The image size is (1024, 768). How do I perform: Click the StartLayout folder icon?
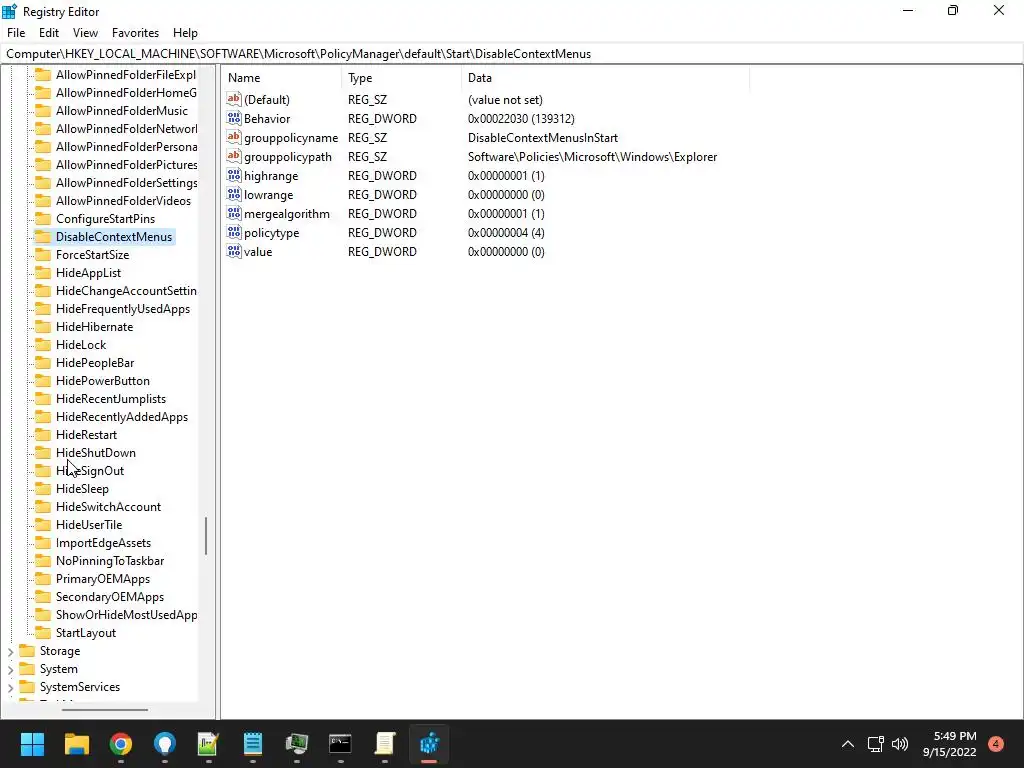click(42, 632)
